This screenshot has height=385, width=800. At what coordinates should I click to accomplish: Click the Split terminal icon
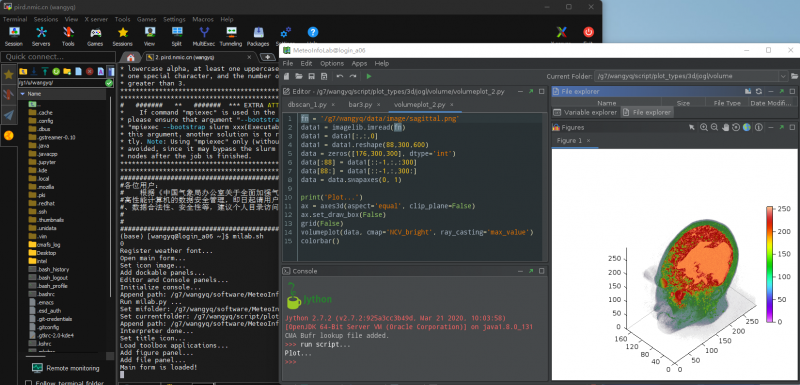177,37
